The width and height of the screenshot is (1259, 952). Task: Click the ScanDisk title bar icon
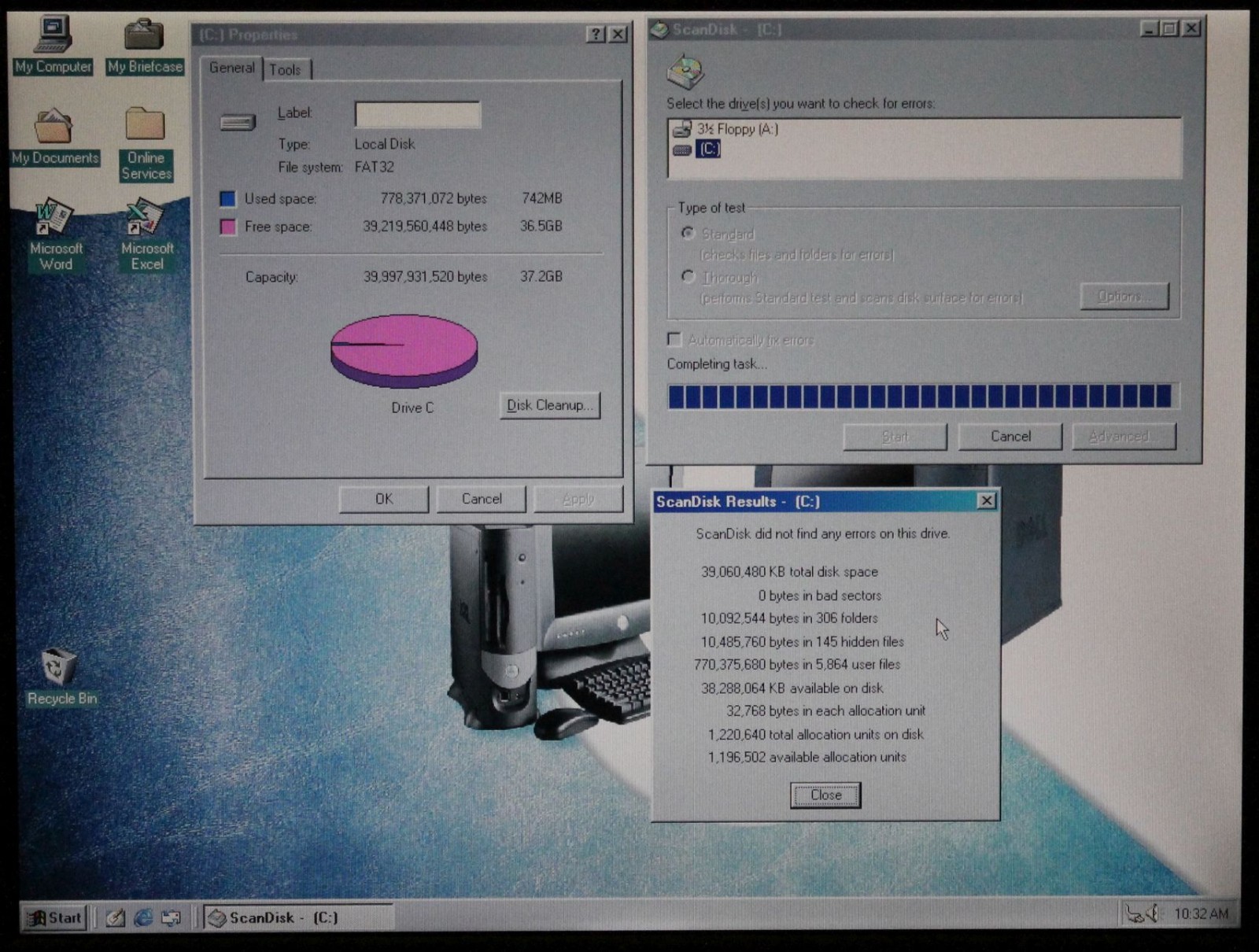tap(659, 30)
